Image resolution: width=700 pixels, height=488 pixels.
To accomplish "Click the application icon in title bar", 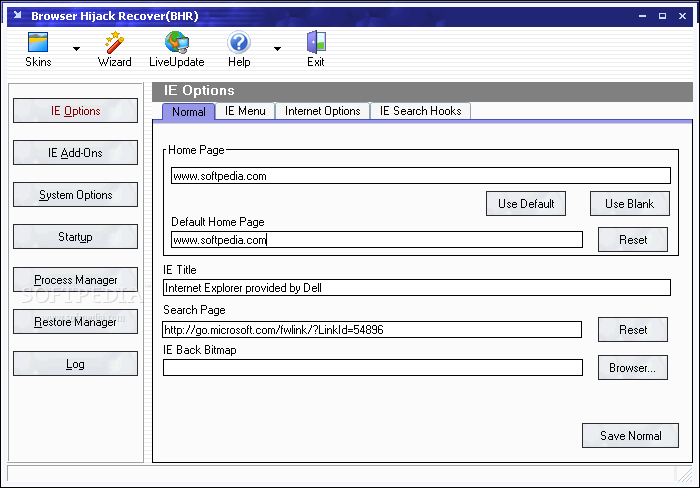I will pos(17,15).
